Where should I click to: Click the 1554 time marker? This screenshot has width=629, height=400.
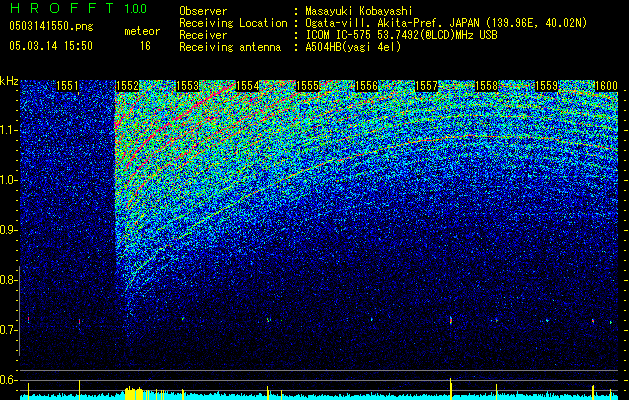click(x=247, y=86)
